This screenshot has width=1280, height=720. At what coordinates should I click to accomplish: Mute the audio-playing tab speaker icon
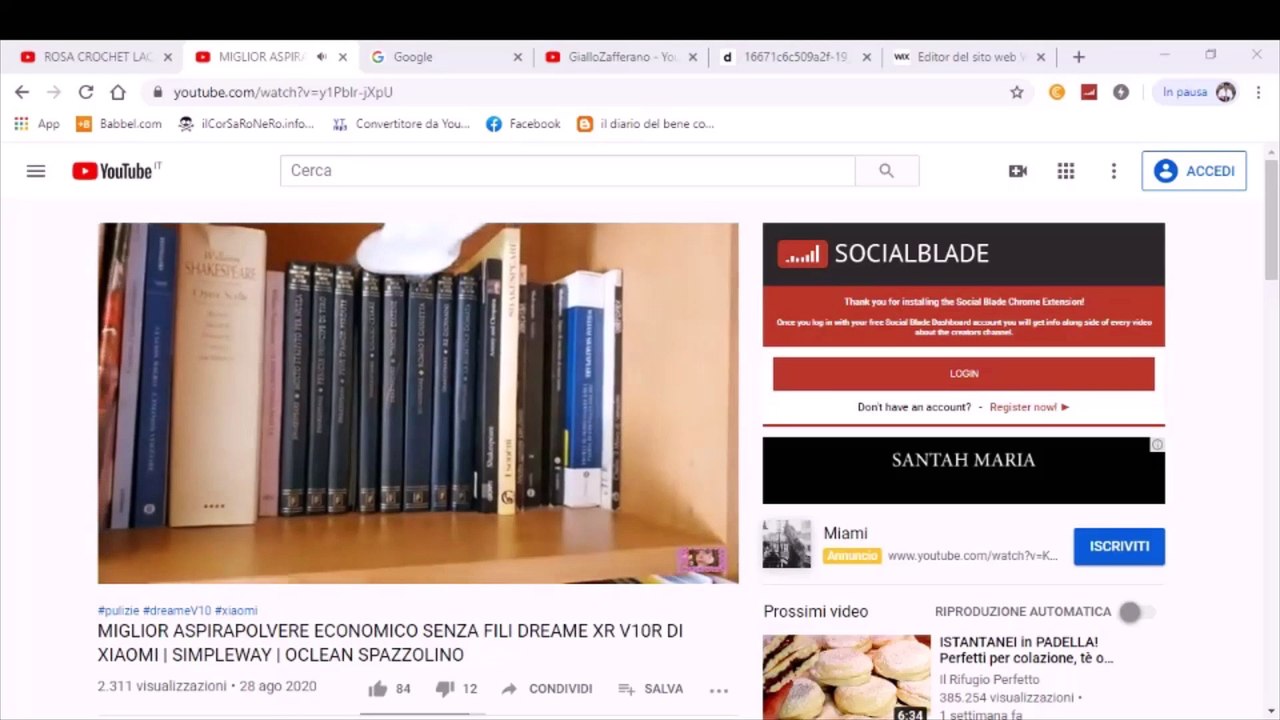click(322, 57)
